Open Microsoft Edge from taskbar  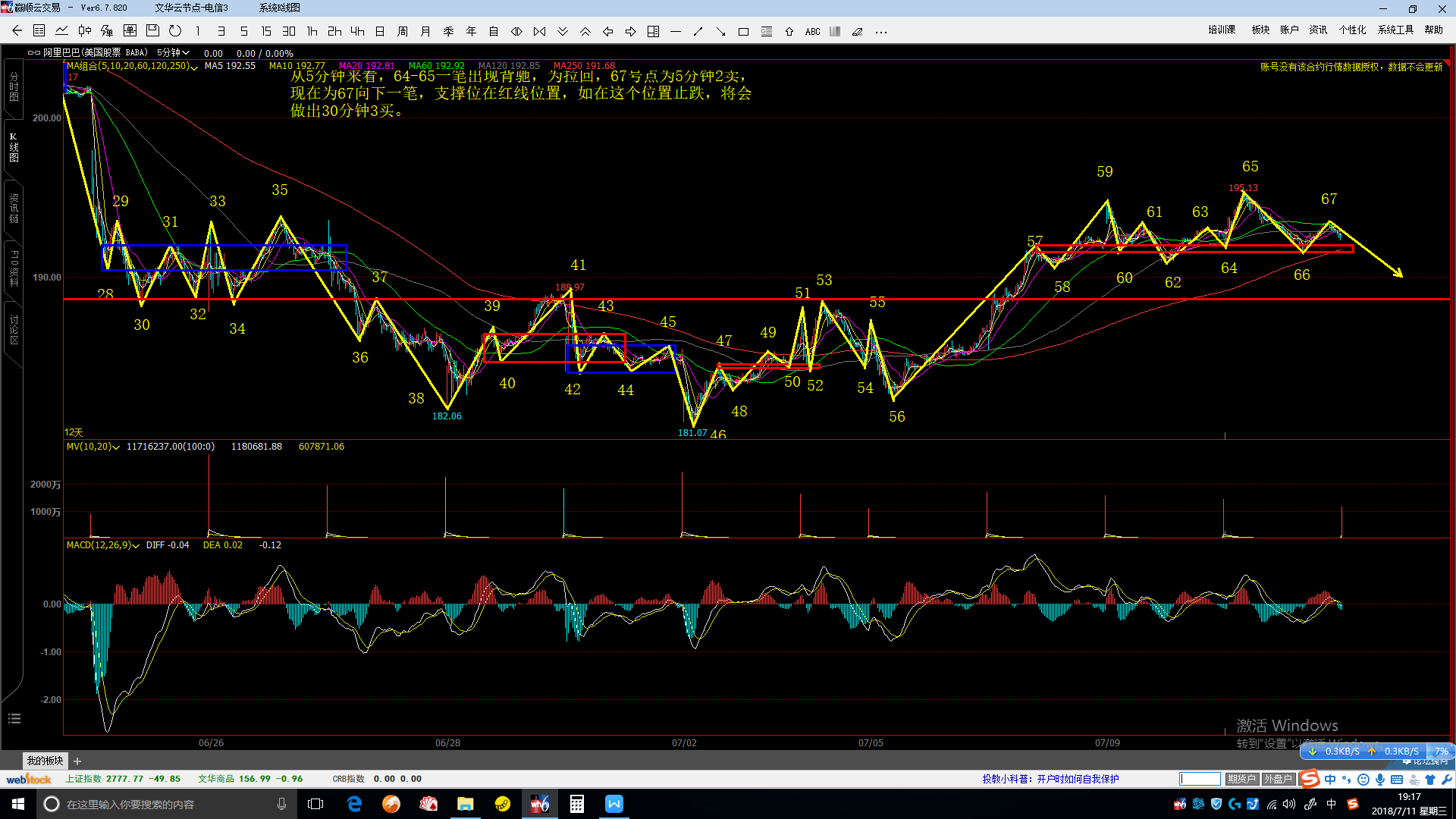tap(354, 804)
